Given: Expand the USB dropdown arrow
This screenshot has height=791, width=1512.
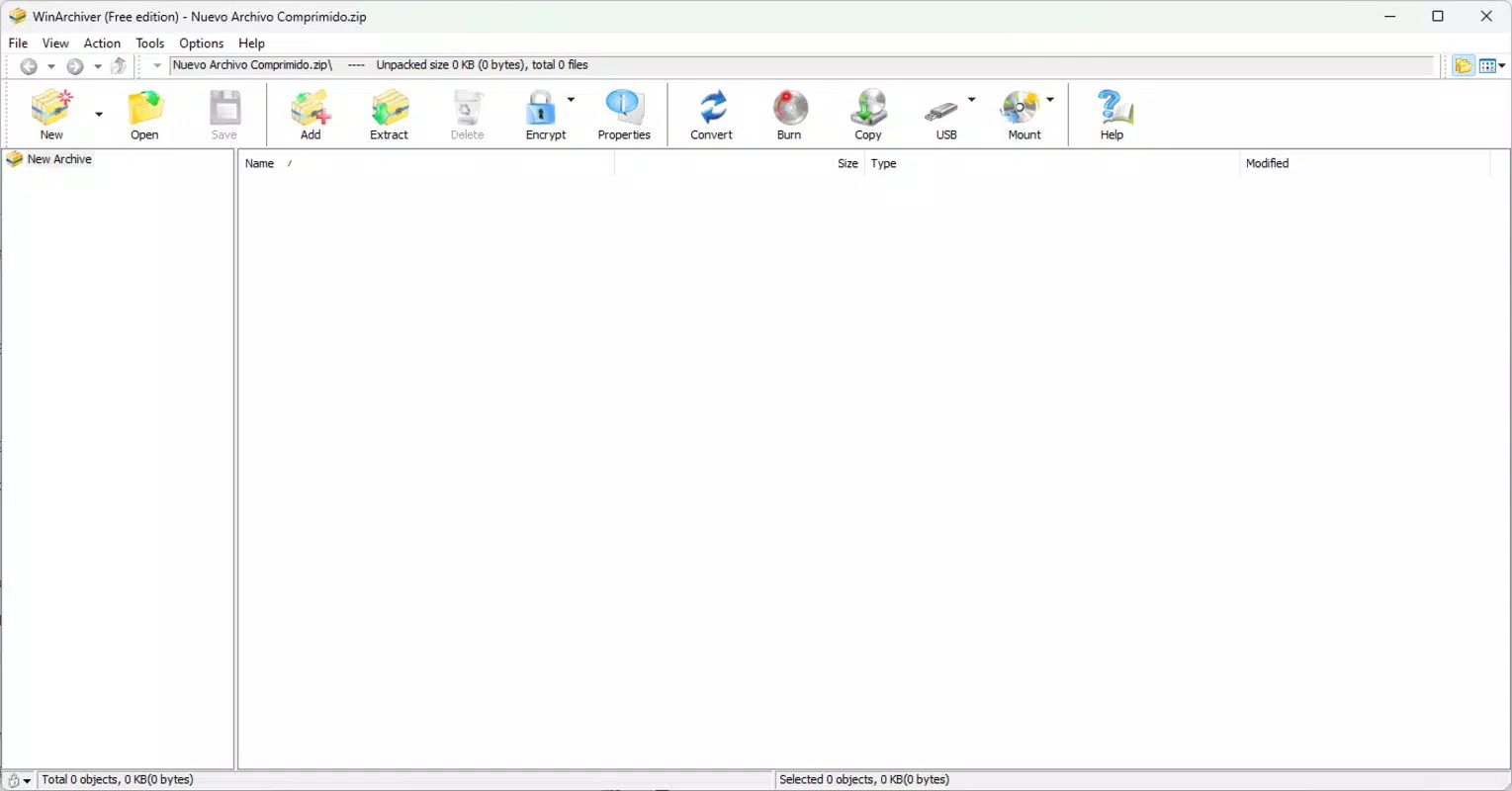Looking at the screenshot, I should pos(971,100).
